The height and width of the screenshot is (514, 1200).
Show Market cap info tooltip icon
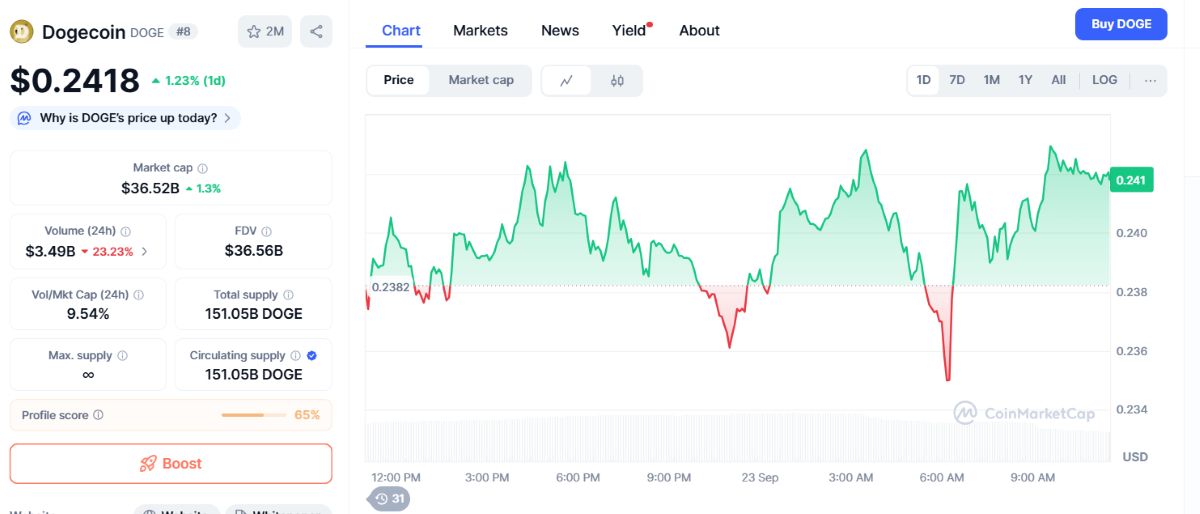203,168
